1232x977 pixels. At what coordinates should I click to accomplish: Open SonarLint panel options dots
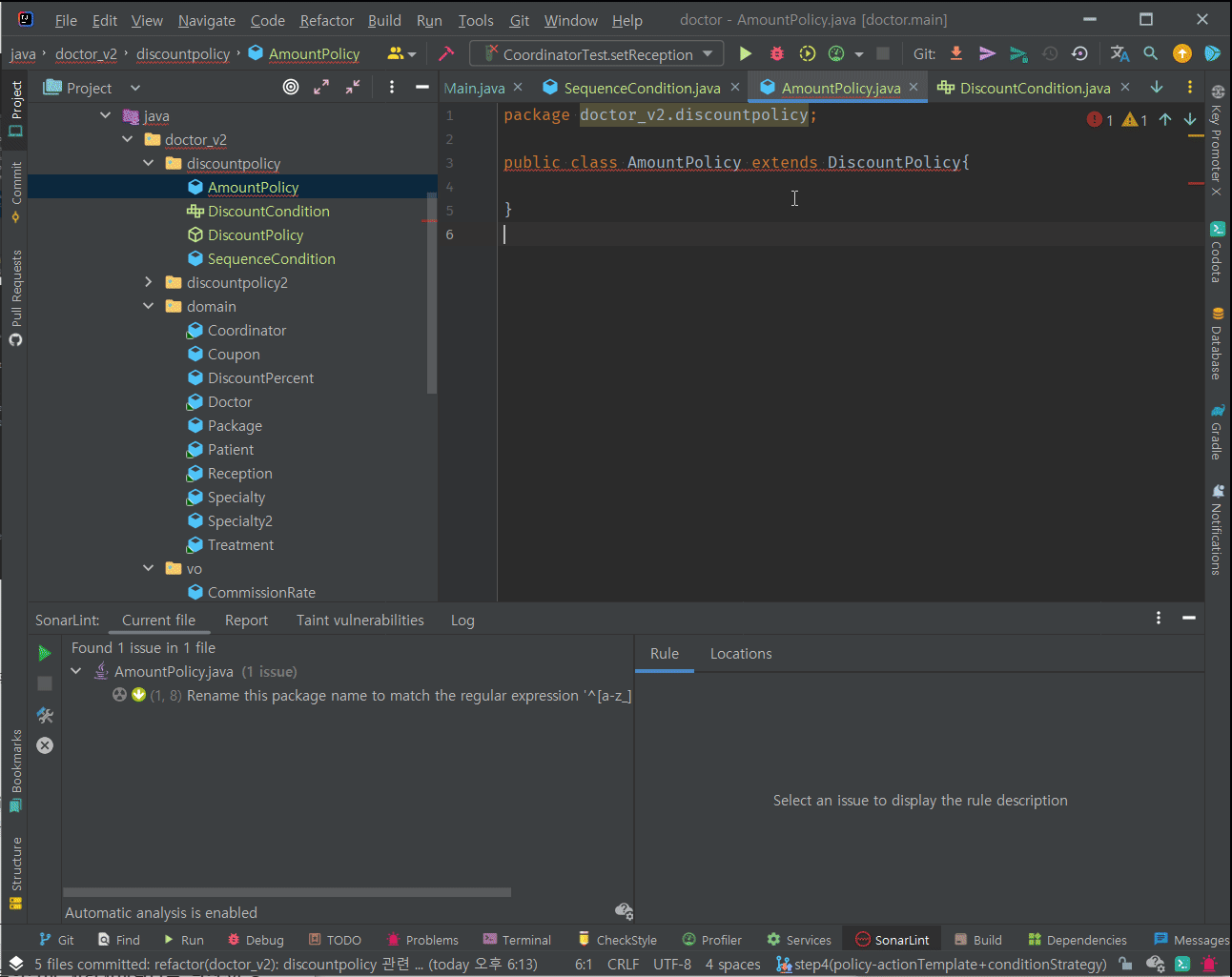[x=1159, y=618]
